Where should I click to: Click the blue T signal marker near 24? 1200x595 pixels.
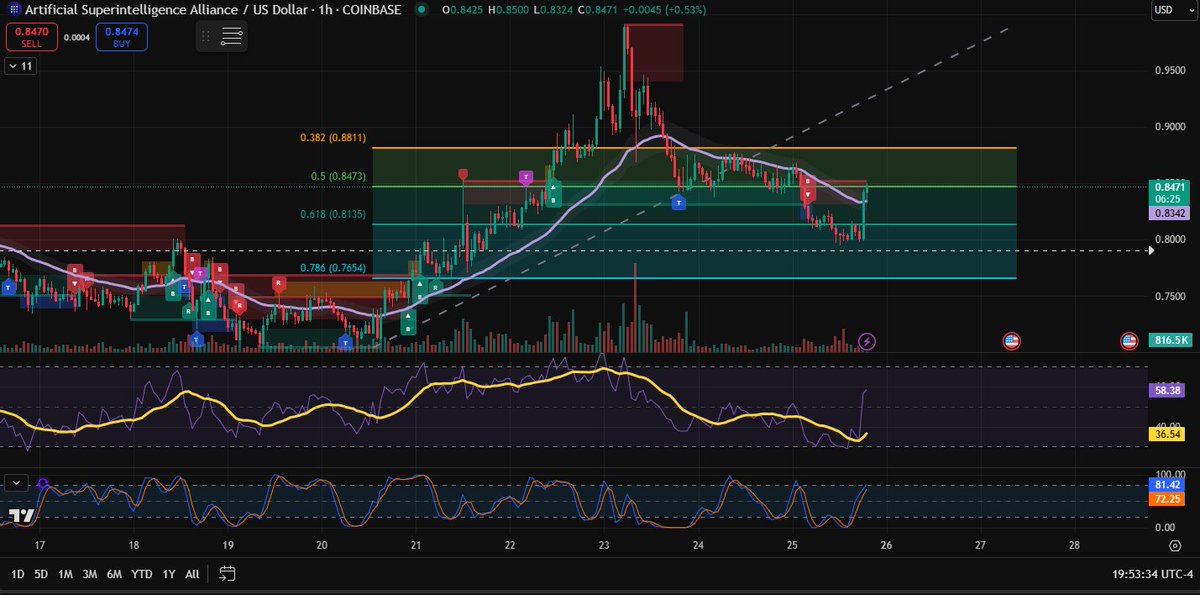point(678,202)
